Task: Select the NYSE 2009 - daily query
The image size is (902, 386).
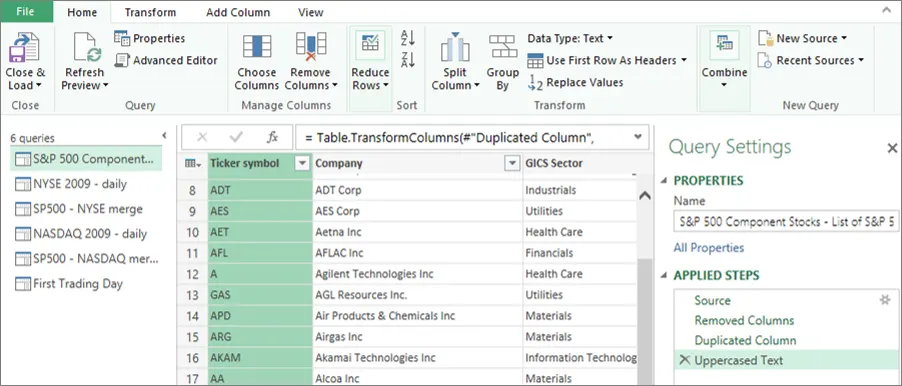Action: click(79, 184)
